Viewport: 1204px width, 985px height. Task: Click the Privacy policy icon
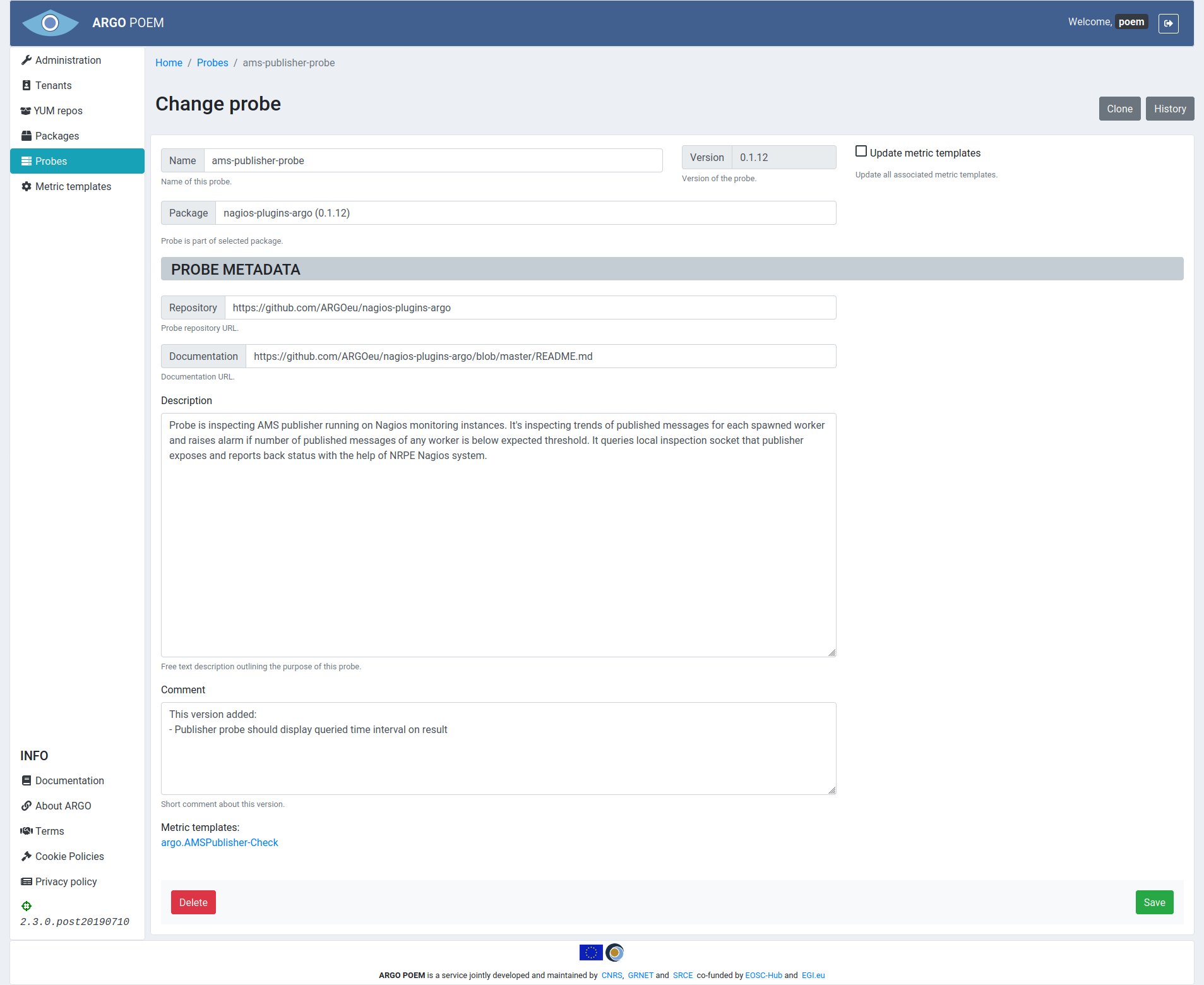tap(26, 881)
